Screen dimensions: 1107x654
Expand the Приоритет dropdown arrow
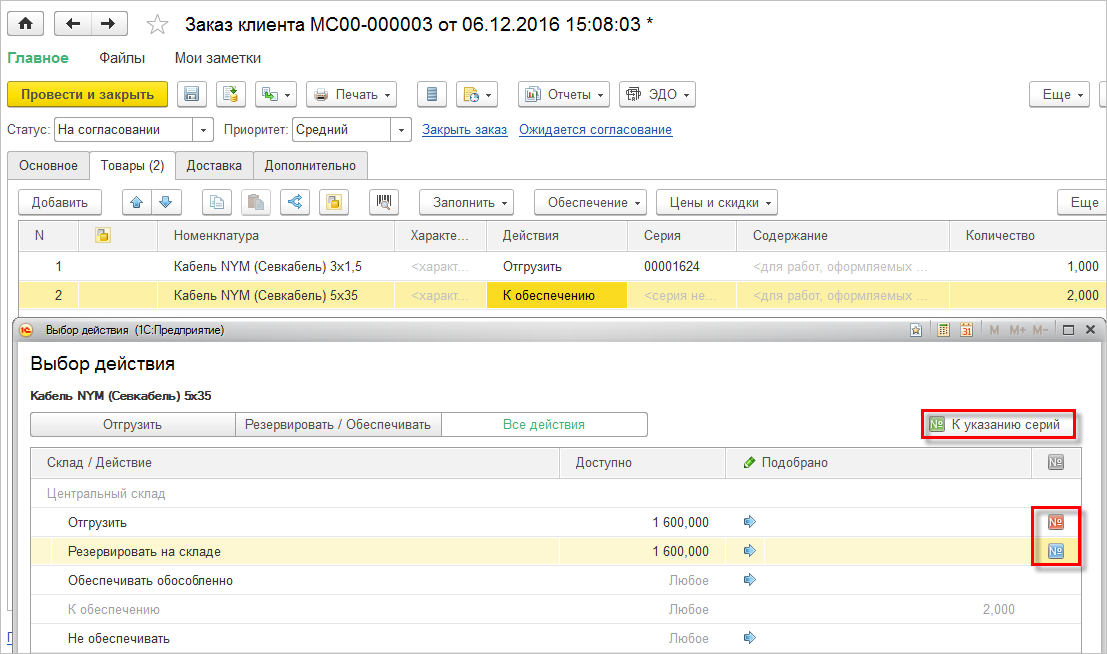tap(401, 130)
